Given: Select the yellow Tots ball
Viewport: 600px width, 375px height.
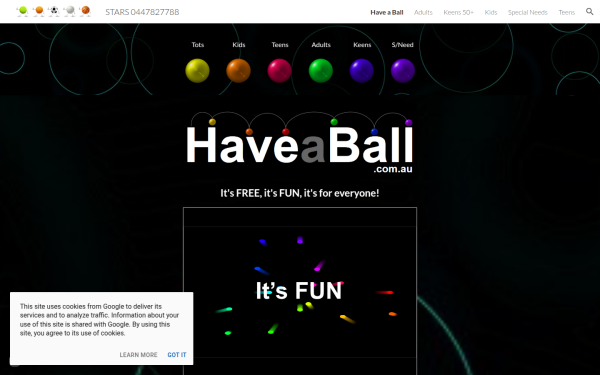Looking at the screenshot, I should click(x=197, y=71).
